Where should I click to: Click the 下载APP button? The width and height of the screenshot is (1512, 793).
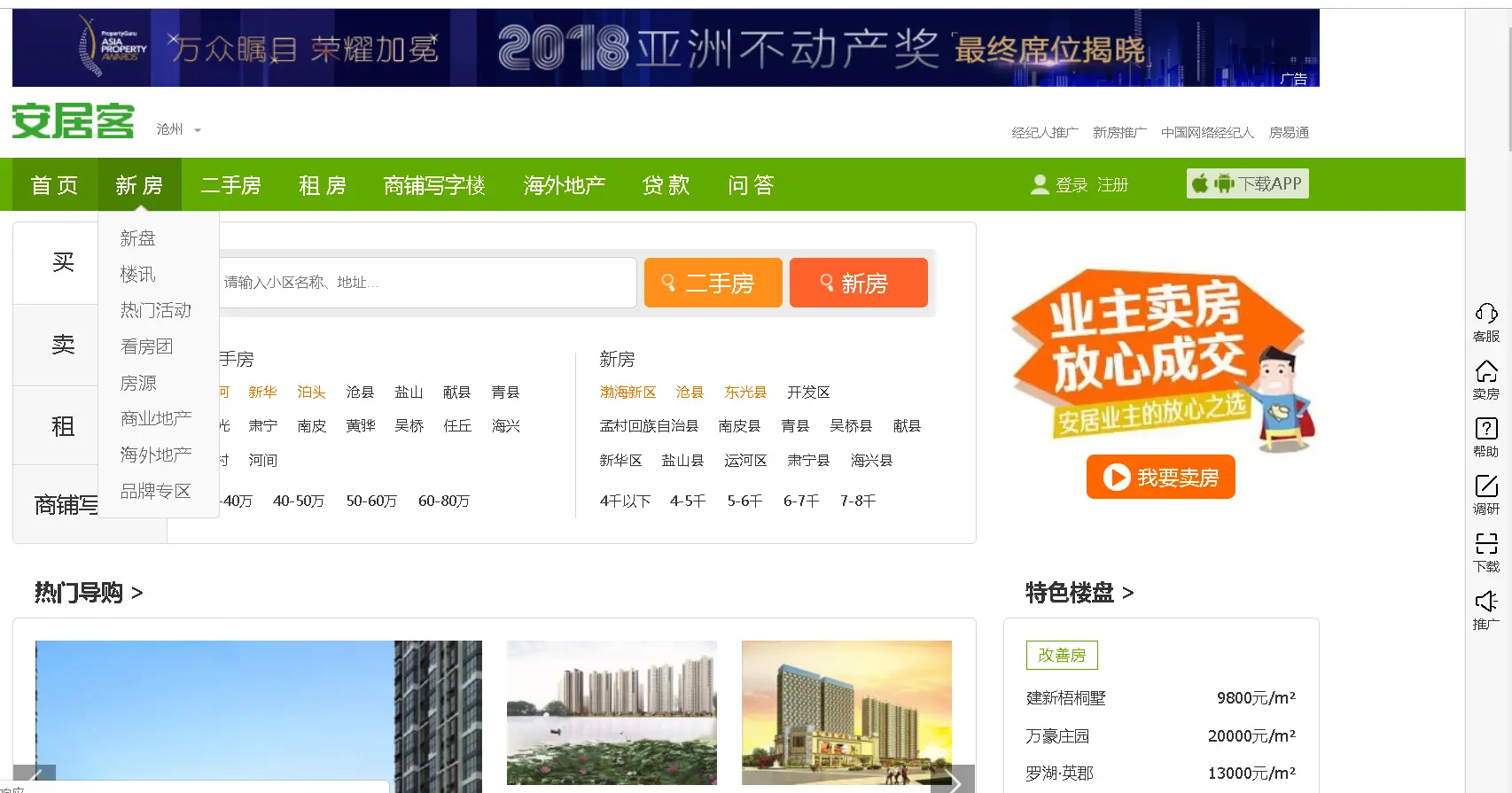click(1248, 183)
